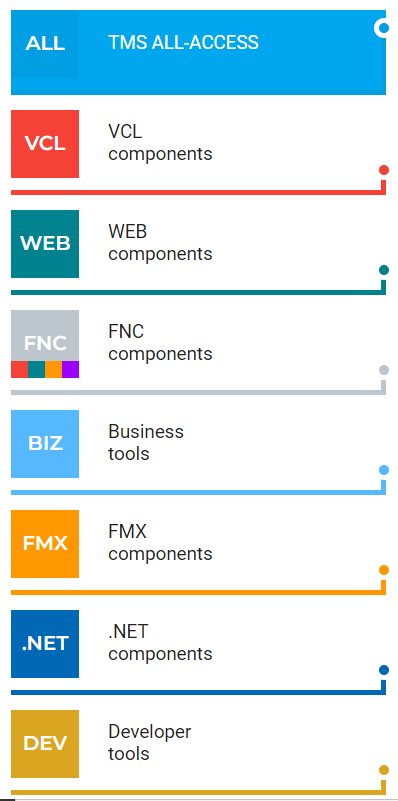Select the teal WEB icon tile

(x=45, y=244)
